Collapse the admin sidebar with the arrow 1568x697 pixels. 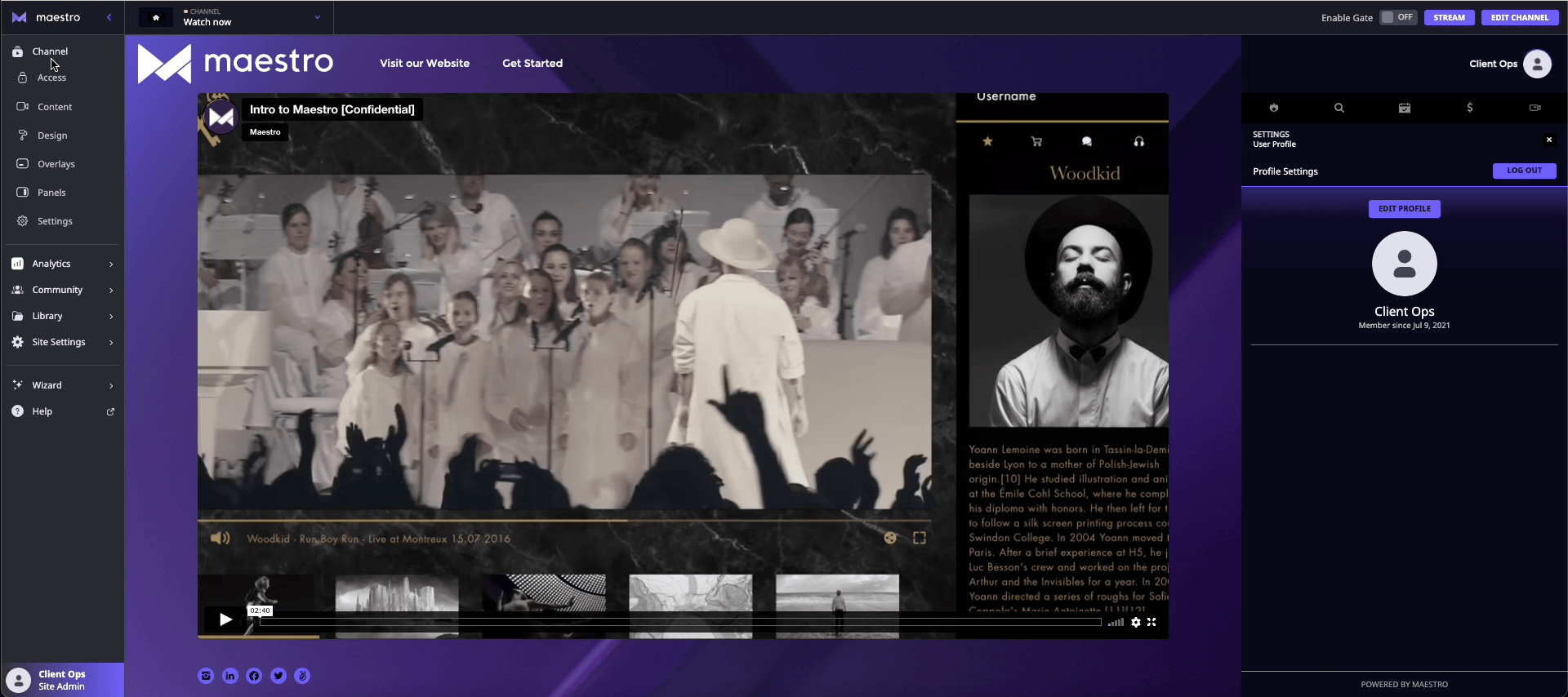click(x=109, y=17)
